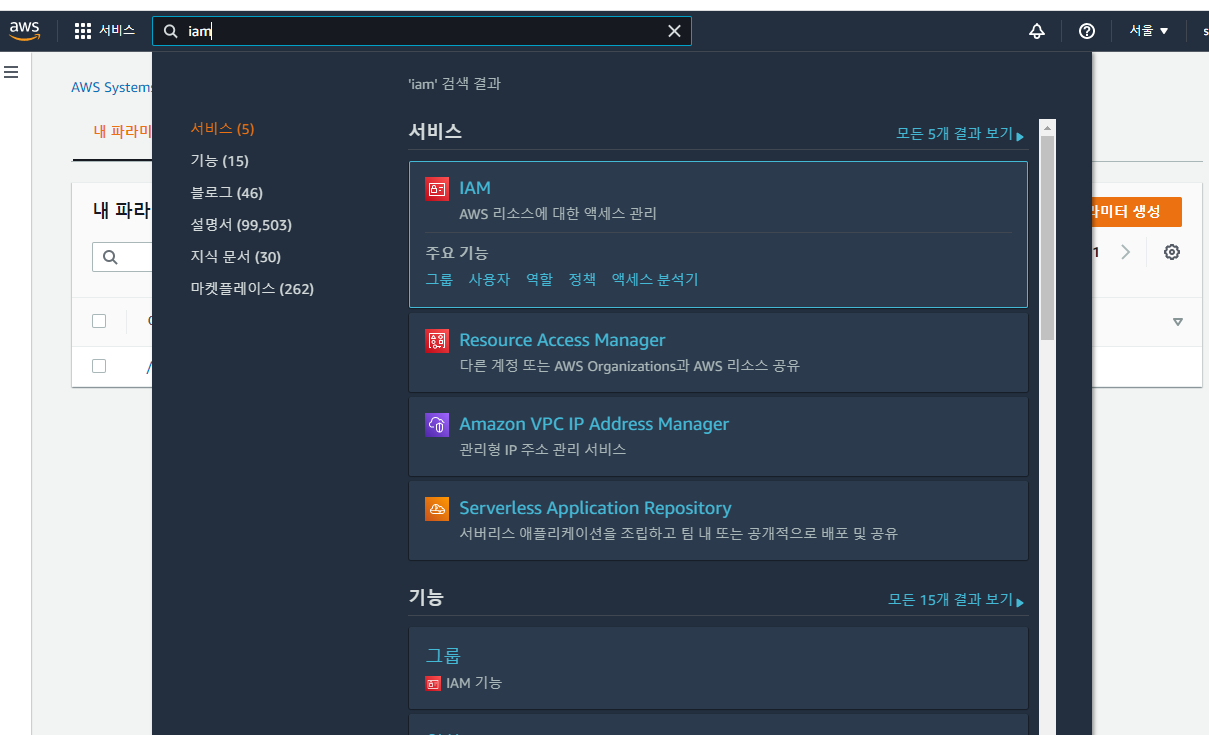Select the header checkbox in parameter table
Screen dimensions: 1209x735
99,321
